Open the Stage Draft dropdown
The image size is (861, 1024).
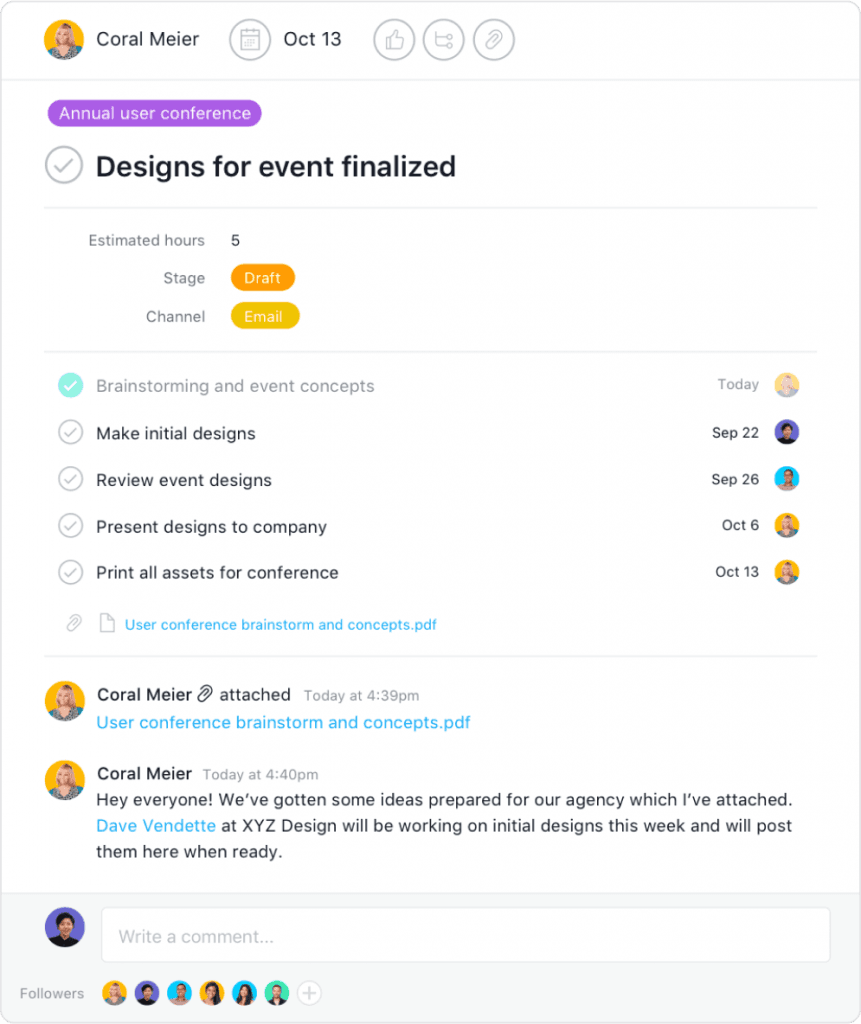coord(262,278)
